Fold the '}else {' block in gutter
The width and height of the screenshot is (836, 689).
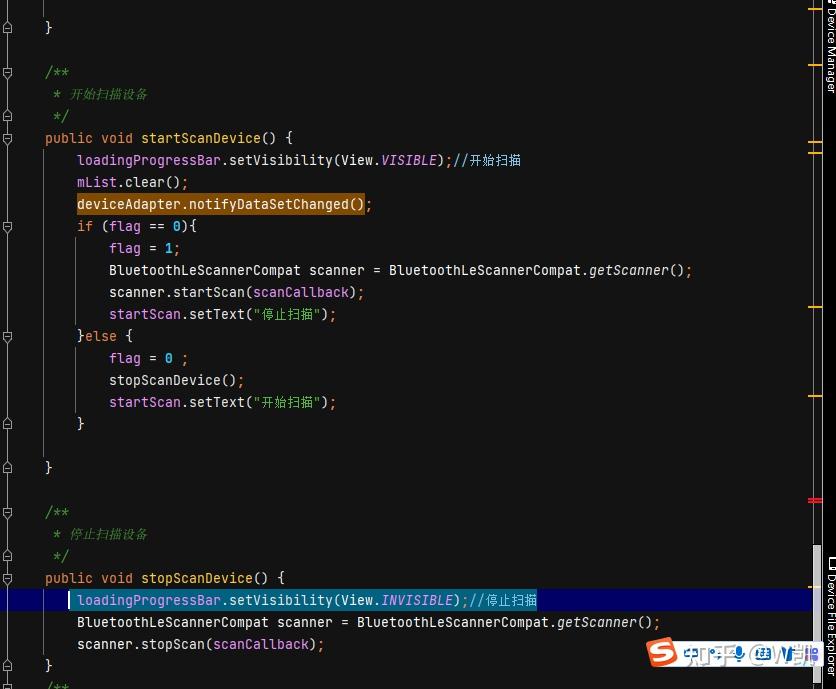tap(7, 337)
